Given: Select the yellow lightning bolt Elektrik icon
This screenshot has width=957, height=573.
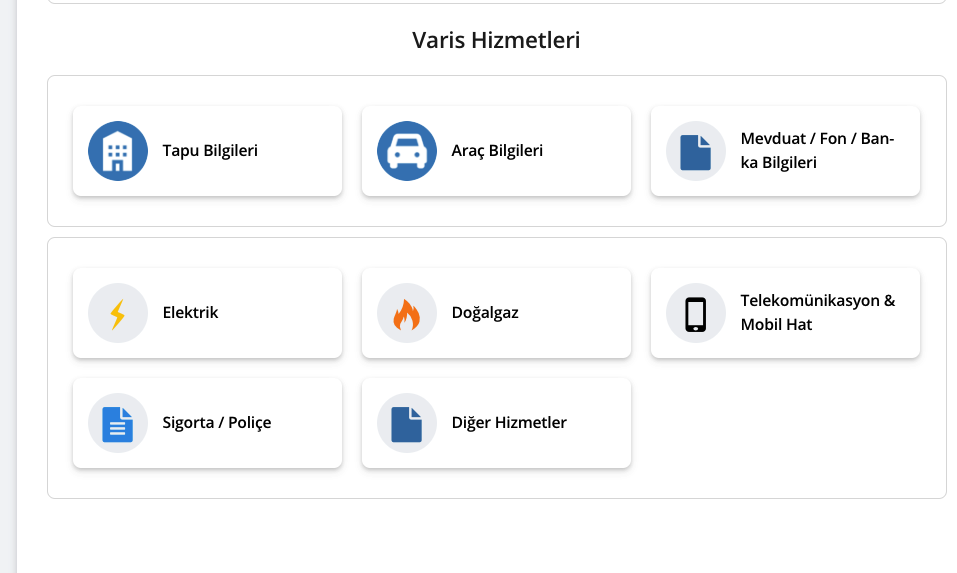Looking at the screenshot, I should (x=118, y=313).
